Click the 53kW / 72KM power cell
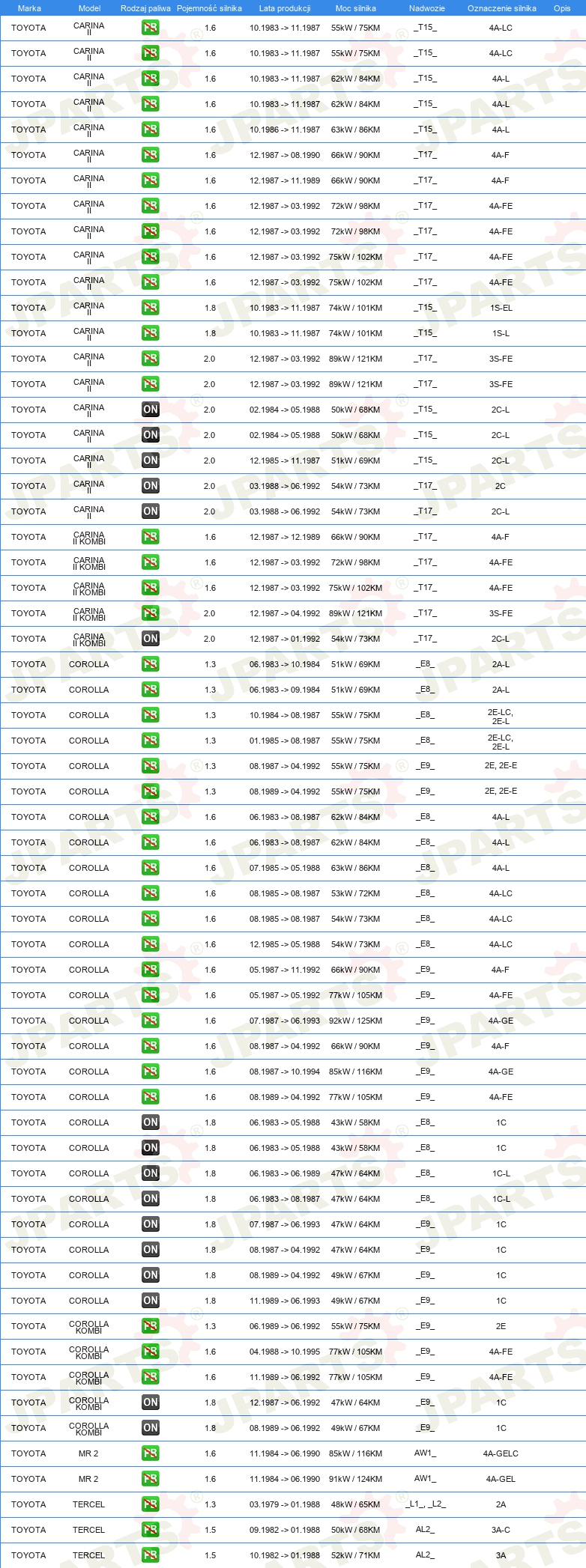Screen dimensions: 586x1568 [356, 893]
